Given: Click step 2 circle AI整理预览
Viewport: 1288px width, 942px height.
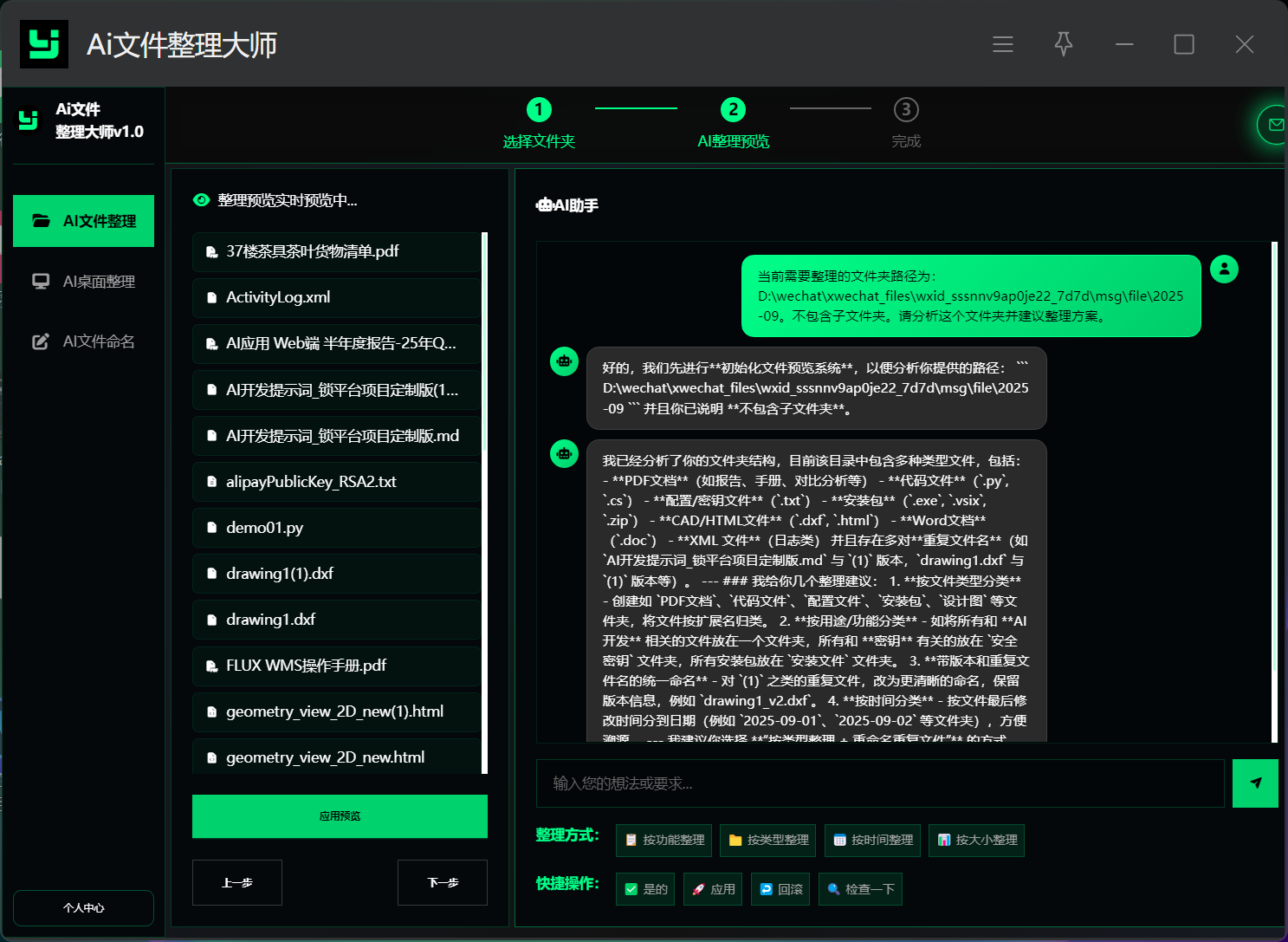Looking at the screenshot, I should (x=733, y=109).
